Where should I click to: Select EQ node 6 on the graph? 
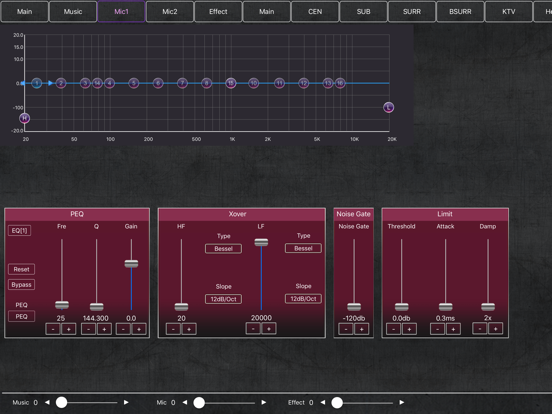(x=158, y=83)
